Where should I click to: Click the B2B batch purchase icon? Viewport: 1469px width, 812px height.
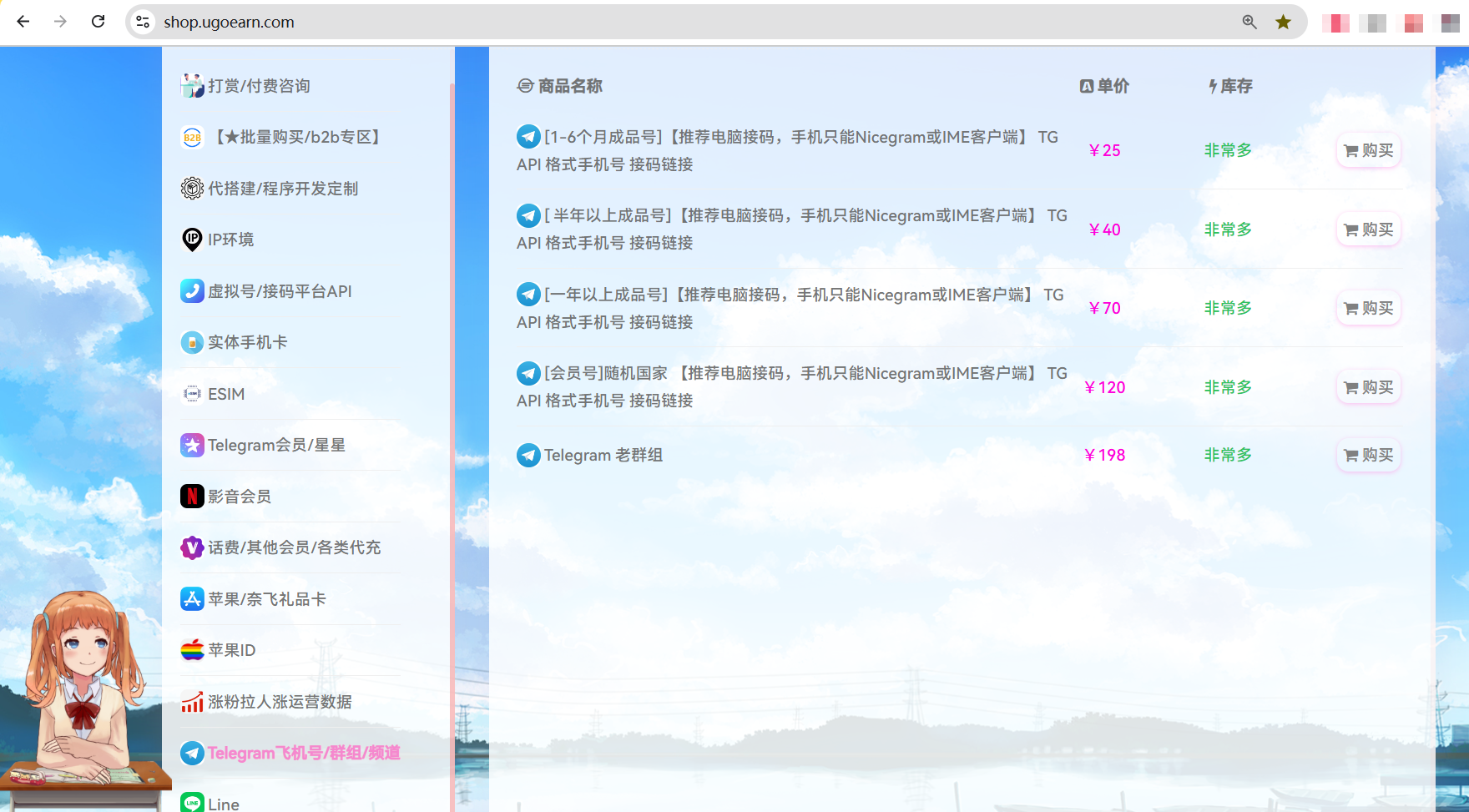pyautogui.click(x=192, y=137)
